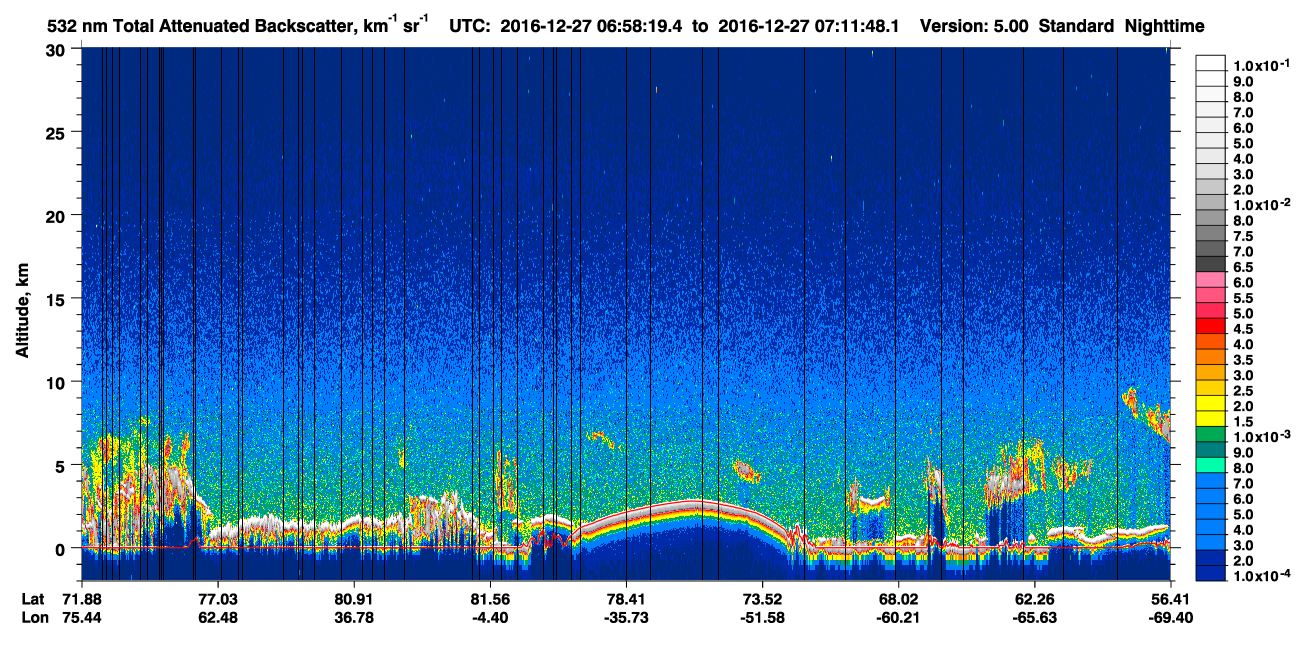Click latitude value 80.91

(x=354, y=598)
